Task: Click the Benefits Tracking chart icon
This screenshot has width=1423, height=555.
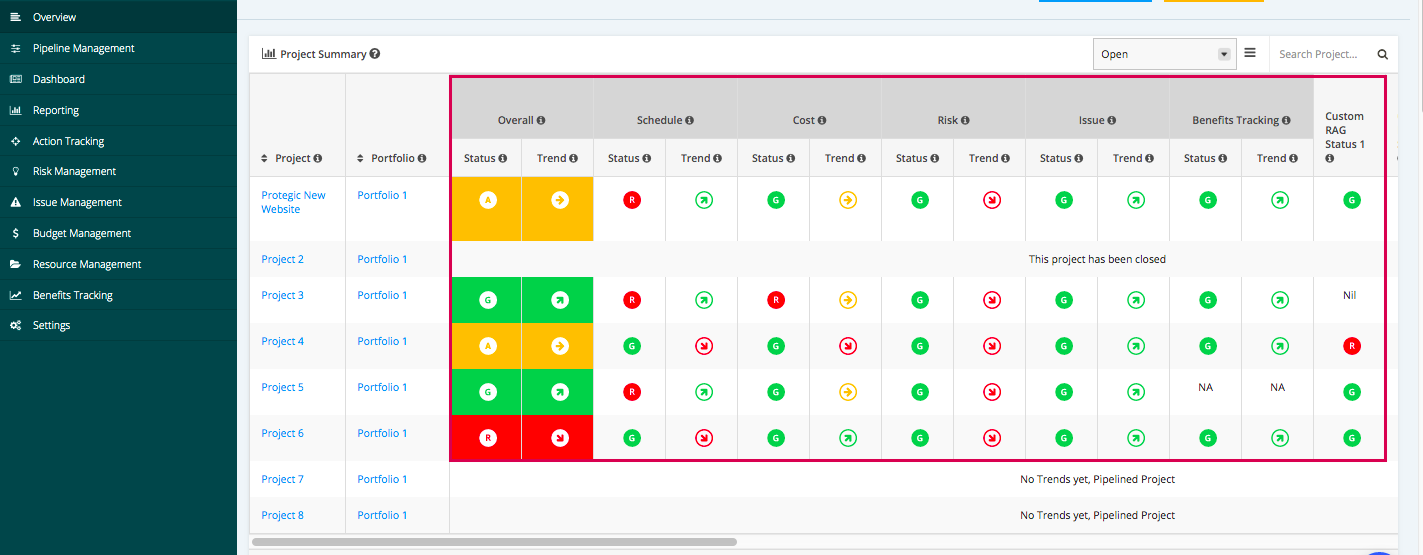Action: click(x=15, y=295)
